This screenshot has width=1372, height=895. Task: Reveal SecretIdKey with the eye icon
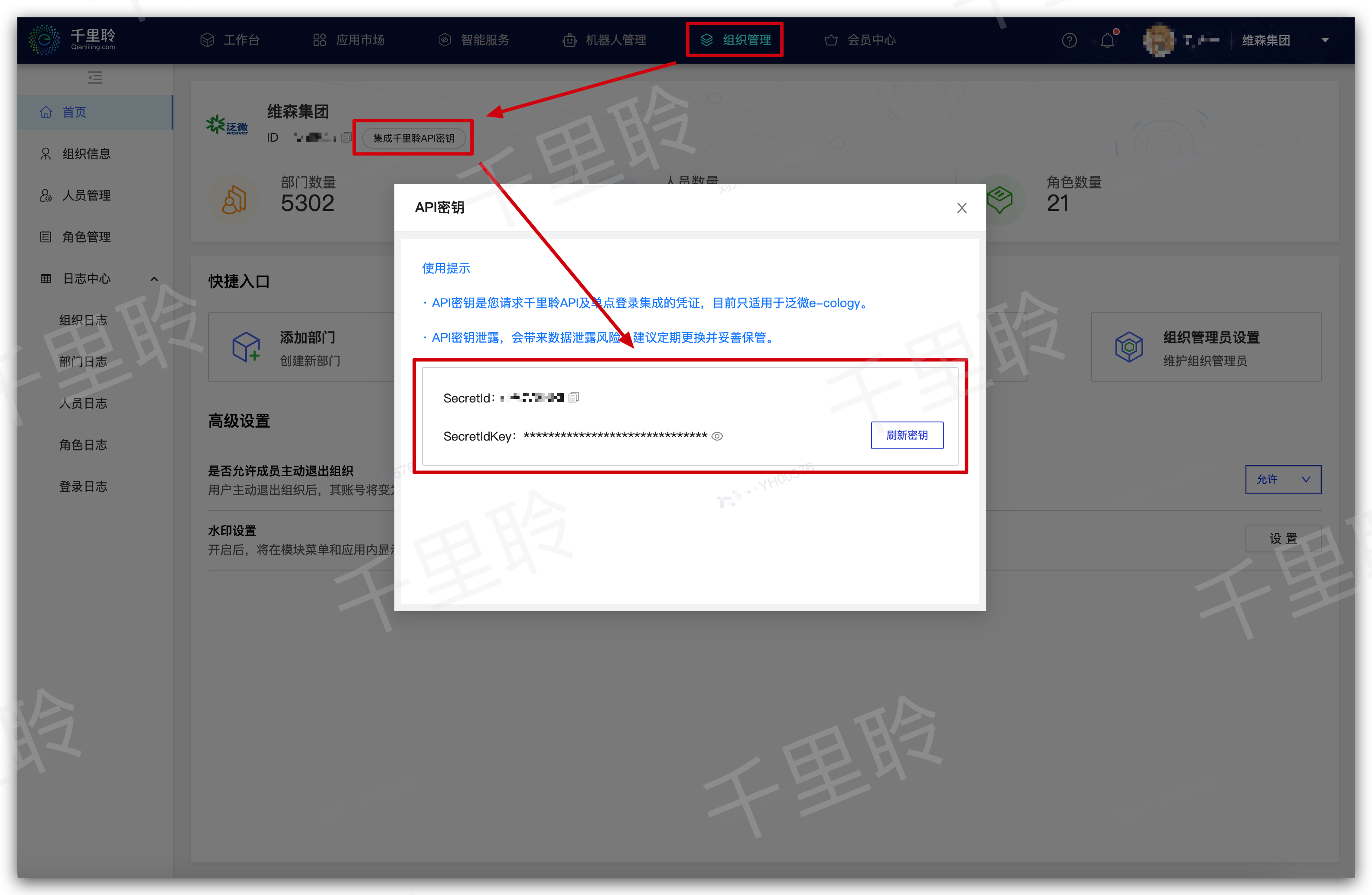(x=717, y=436)
